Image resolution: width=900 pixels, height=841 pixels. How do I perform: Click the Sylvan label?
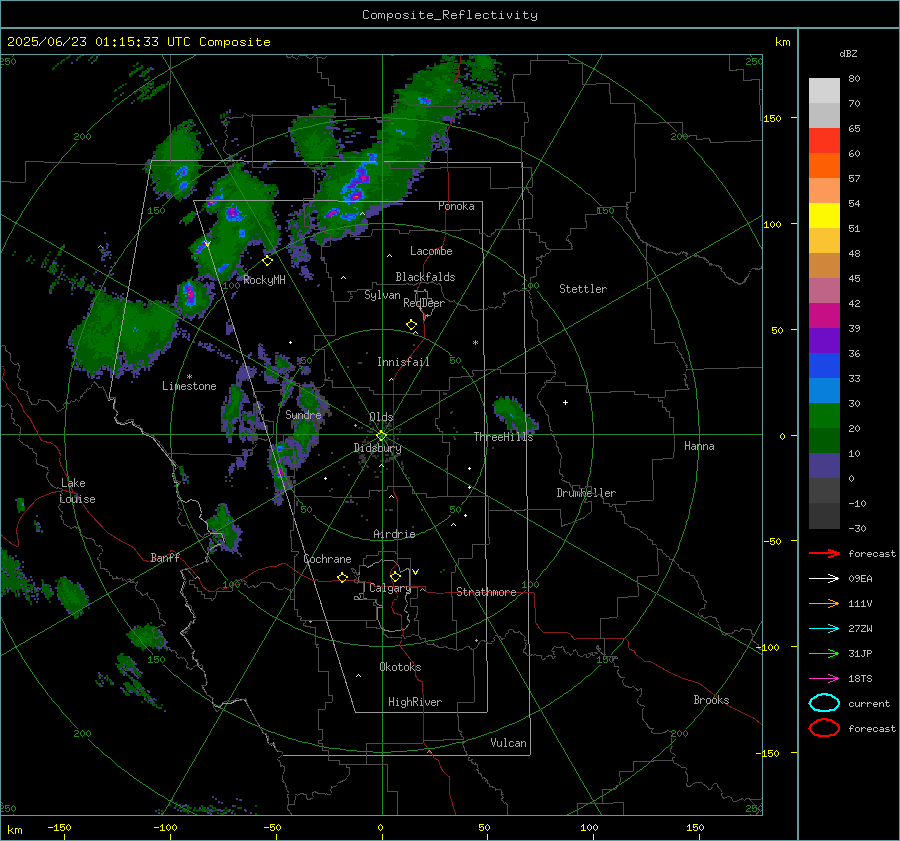[x=382, y=295]
